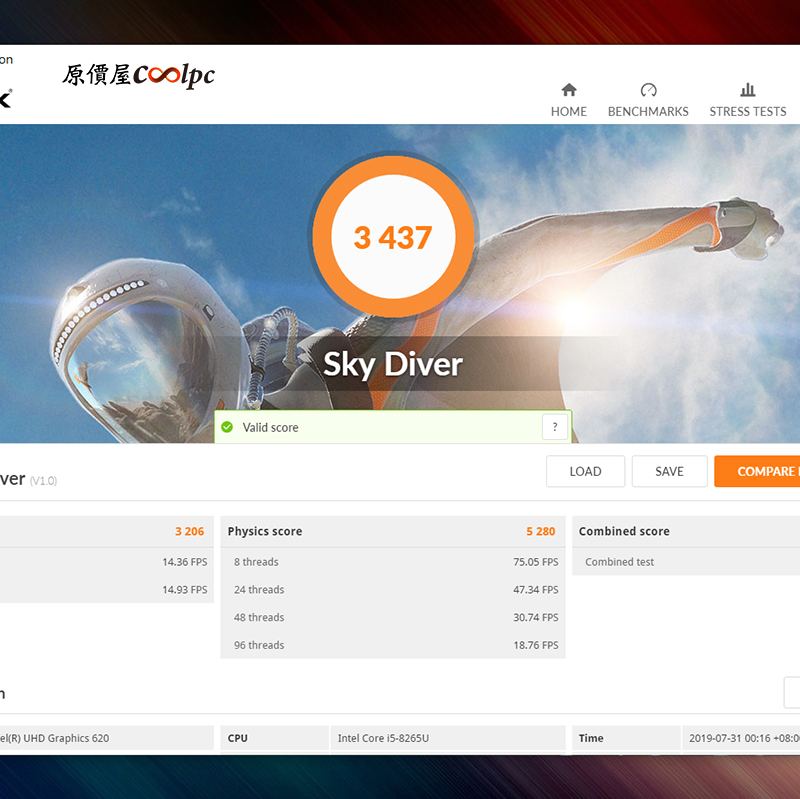Open the BENCHMARKS gauge icon
Viewport: 800px width, 799px height.
pos(648,90)
